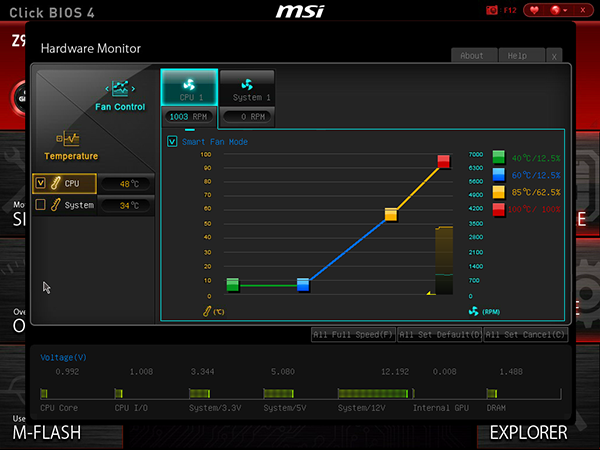This screenshot has height=450, width=600.
Task: Click the CPU 48°C temperature value
Action: tap(129, 184)
